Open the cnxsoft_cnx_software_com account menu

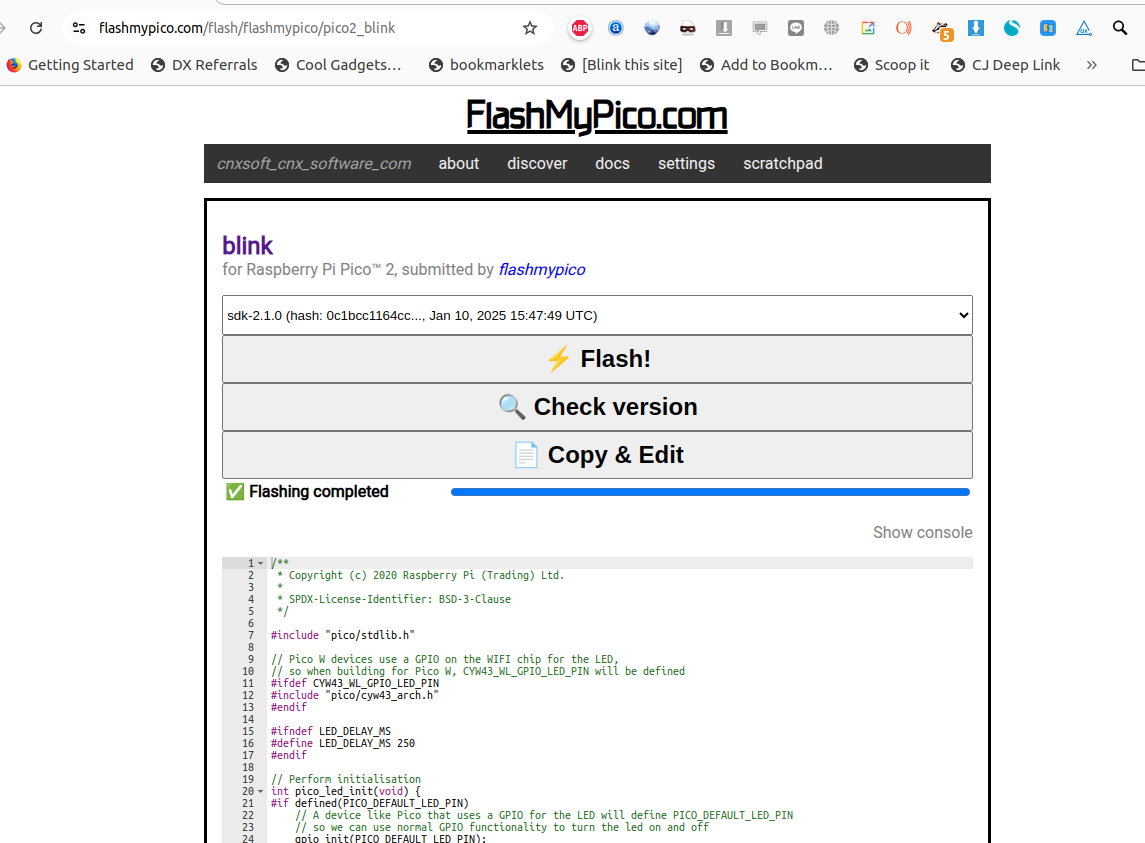coord(314,164)
